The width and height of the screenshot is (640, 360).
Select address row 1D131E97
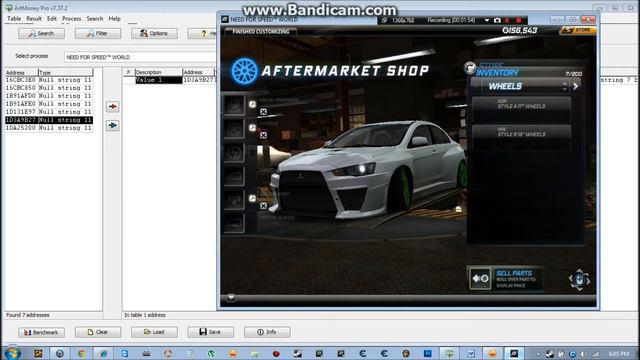pyautogui.click(x=49, y=112)
